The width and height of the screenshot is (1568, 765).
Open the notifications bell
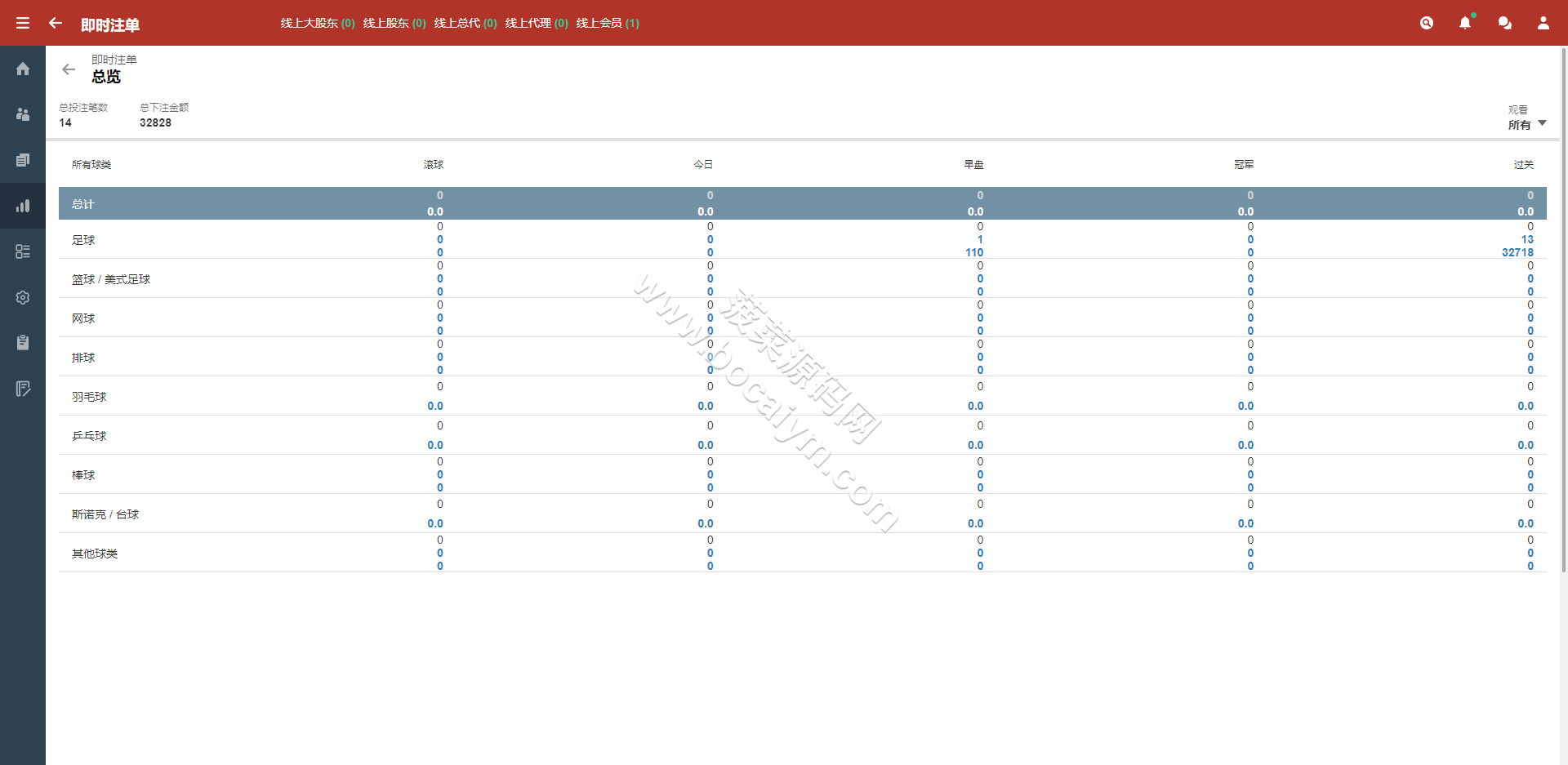pyautogui.click(x=1466, y=23)
